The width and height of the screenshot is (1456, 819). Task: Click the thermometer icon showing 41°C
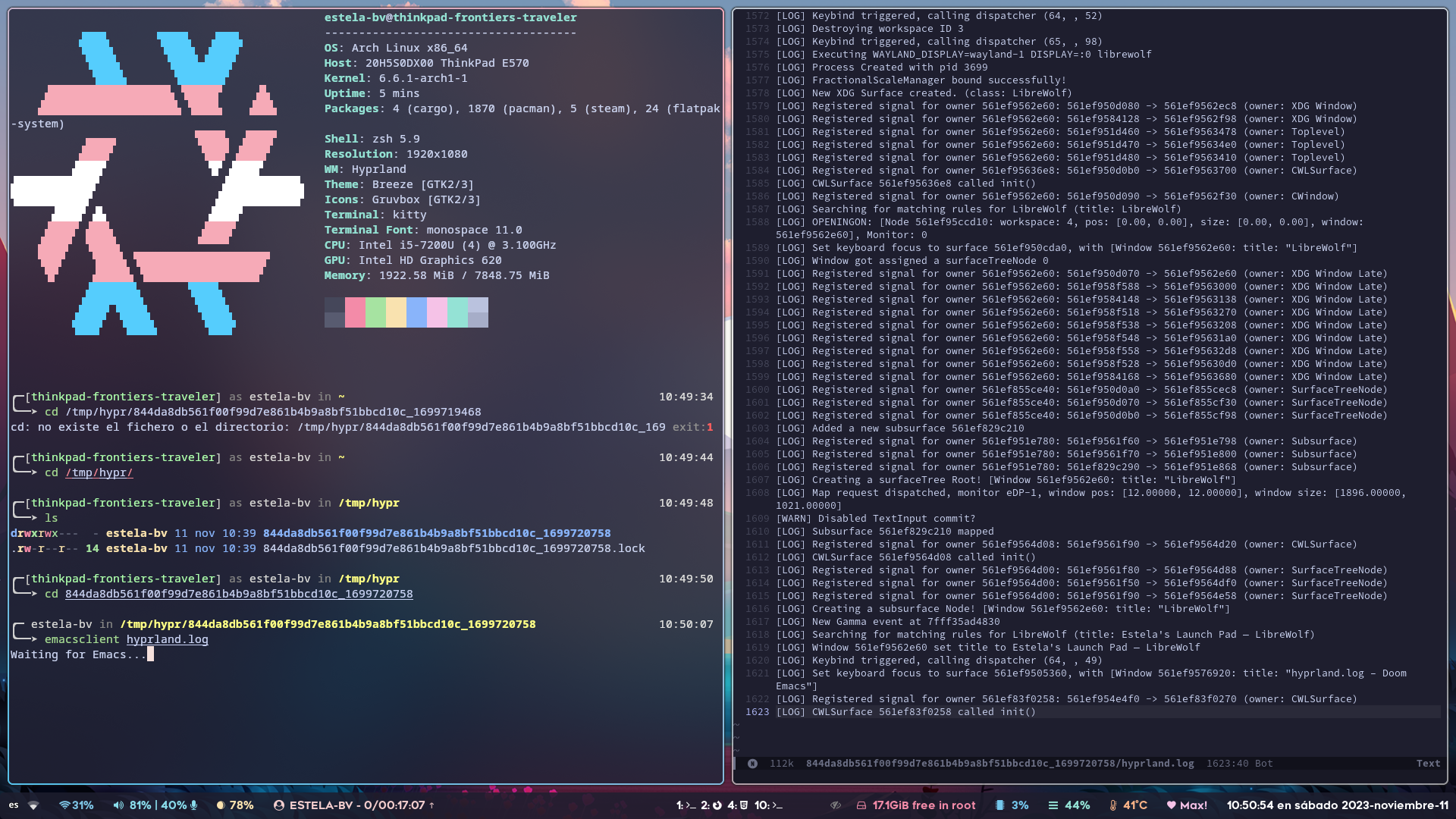[x=1112, y=805]
